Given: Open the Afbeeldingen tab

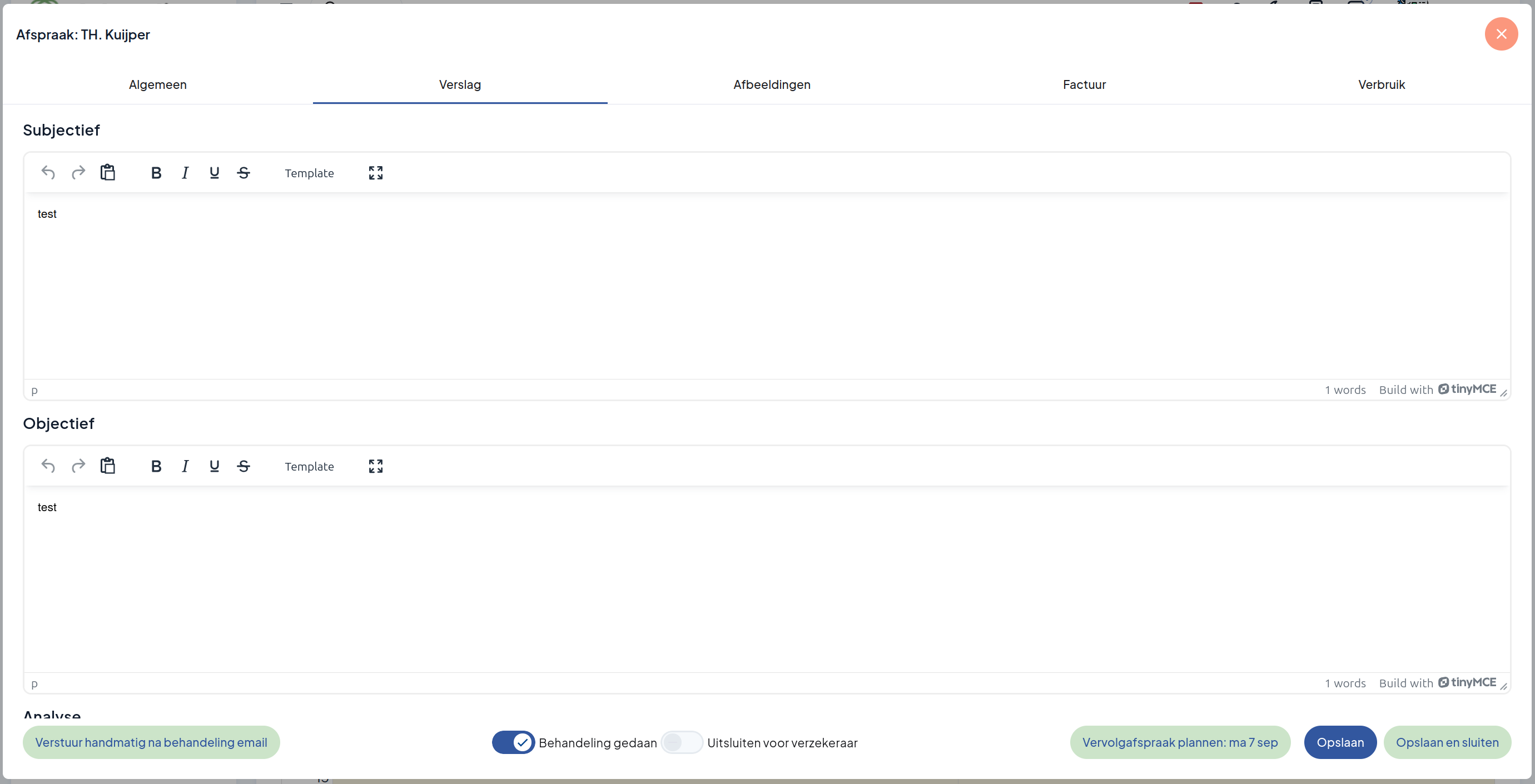Looking at the screenshot, I should coord(772,84).
